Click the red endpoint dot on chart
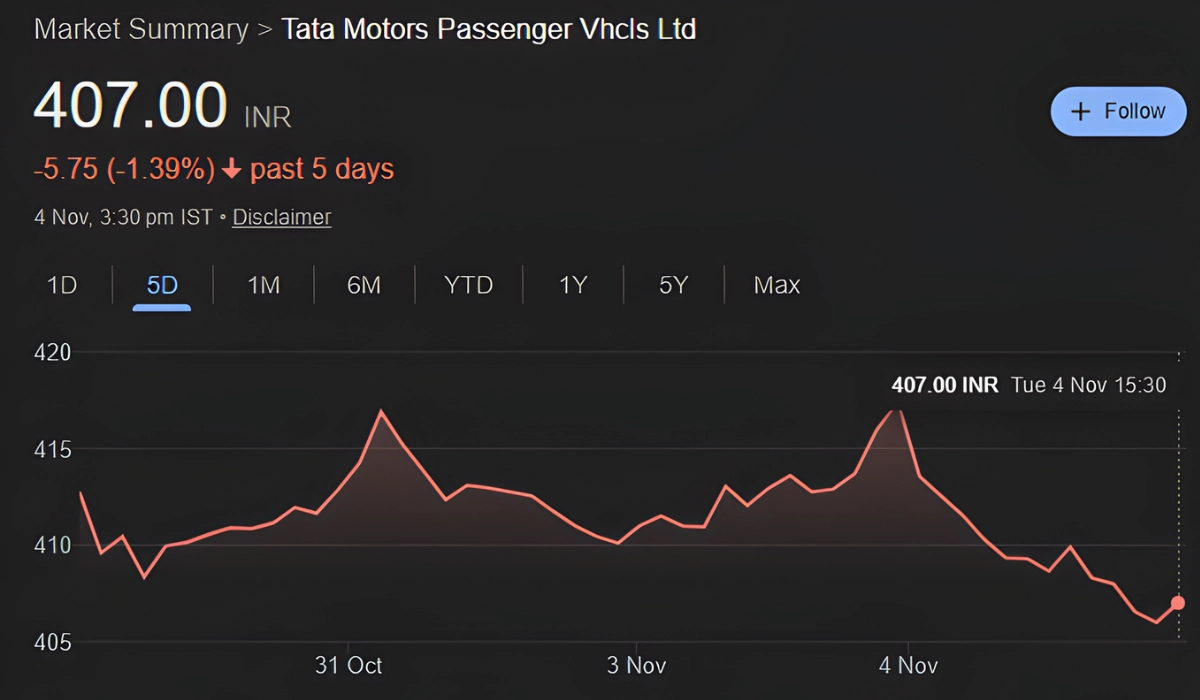This screenshot has height=700, width=1200. click(x=1177, y=603)
